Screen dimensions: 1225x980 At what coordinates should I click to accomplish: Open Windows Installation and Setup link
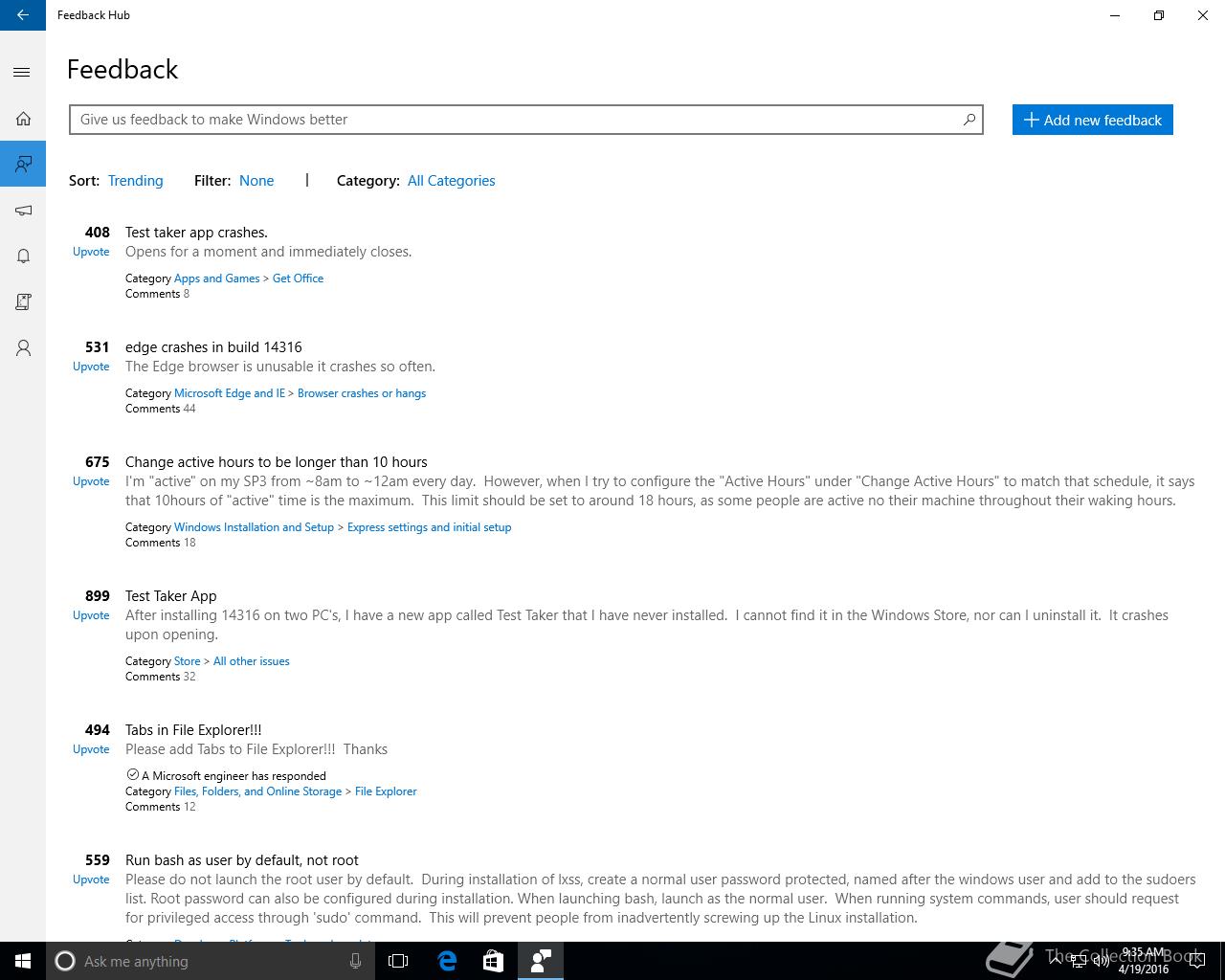(x=254, y=527)
